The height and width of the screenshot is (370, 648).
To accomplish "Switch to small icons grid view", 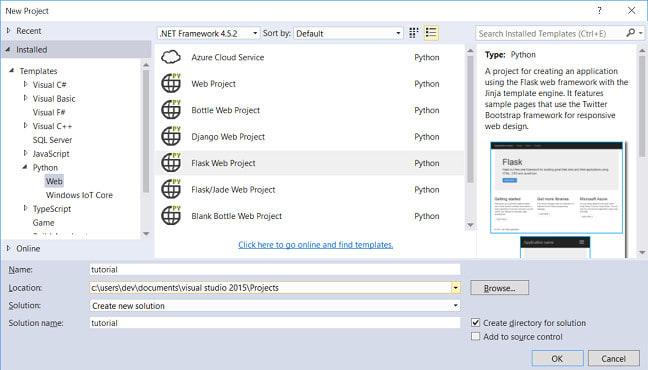I will [414, 33].
